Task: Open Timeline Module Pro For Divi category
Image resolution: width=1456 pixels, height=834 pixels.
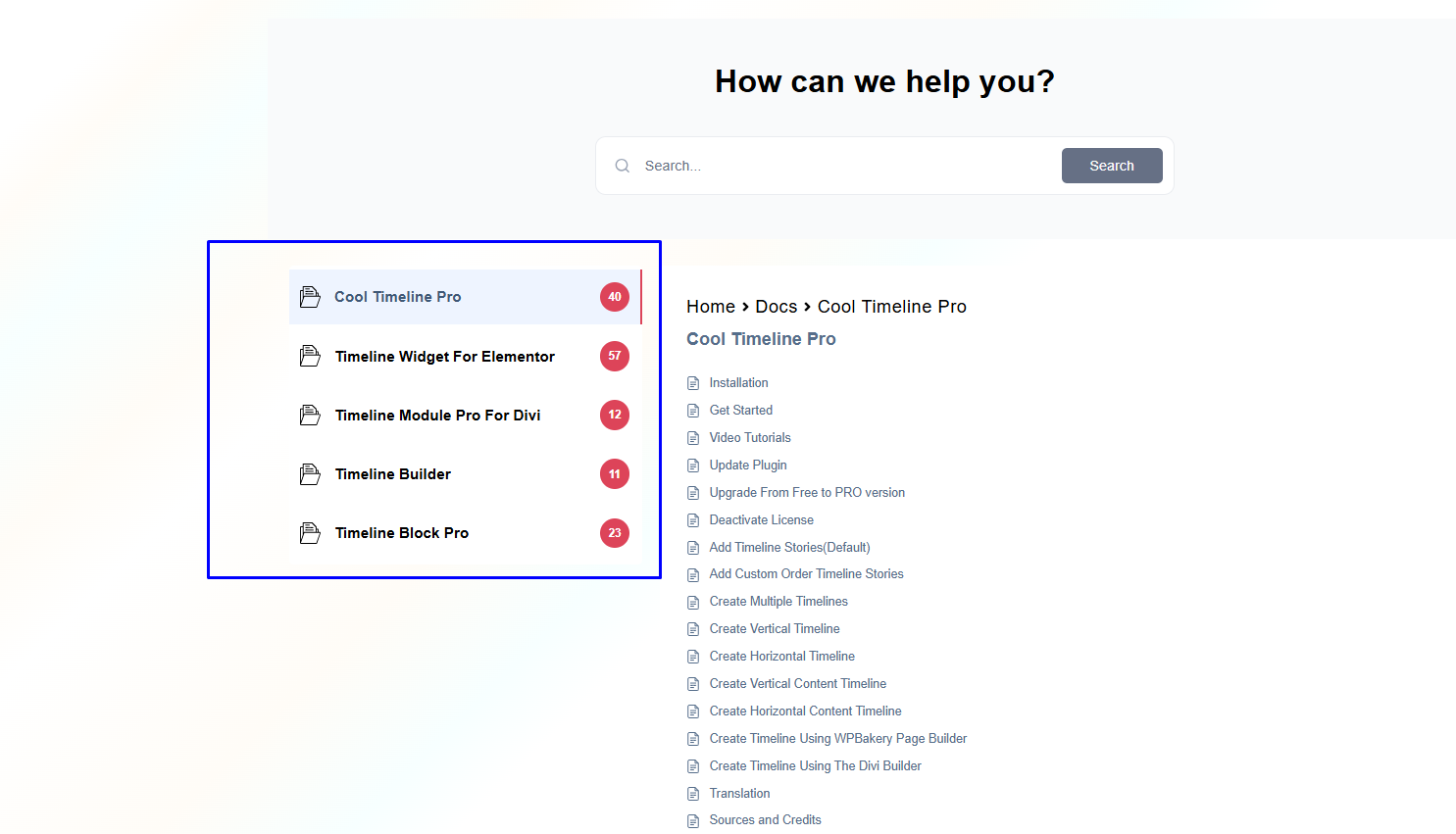Action: tap(466, 416)
